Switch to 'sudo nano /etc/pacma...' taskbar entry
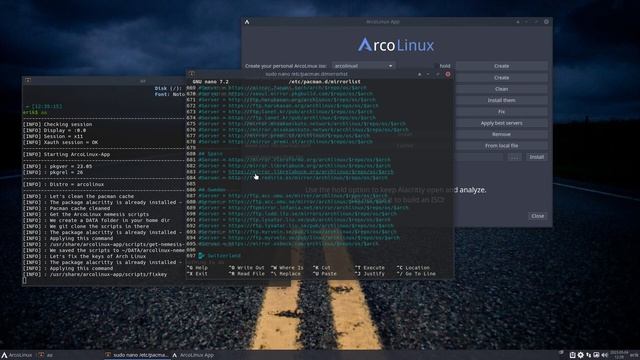The height and width of the screenshot is (360, 640). point(136,355)
